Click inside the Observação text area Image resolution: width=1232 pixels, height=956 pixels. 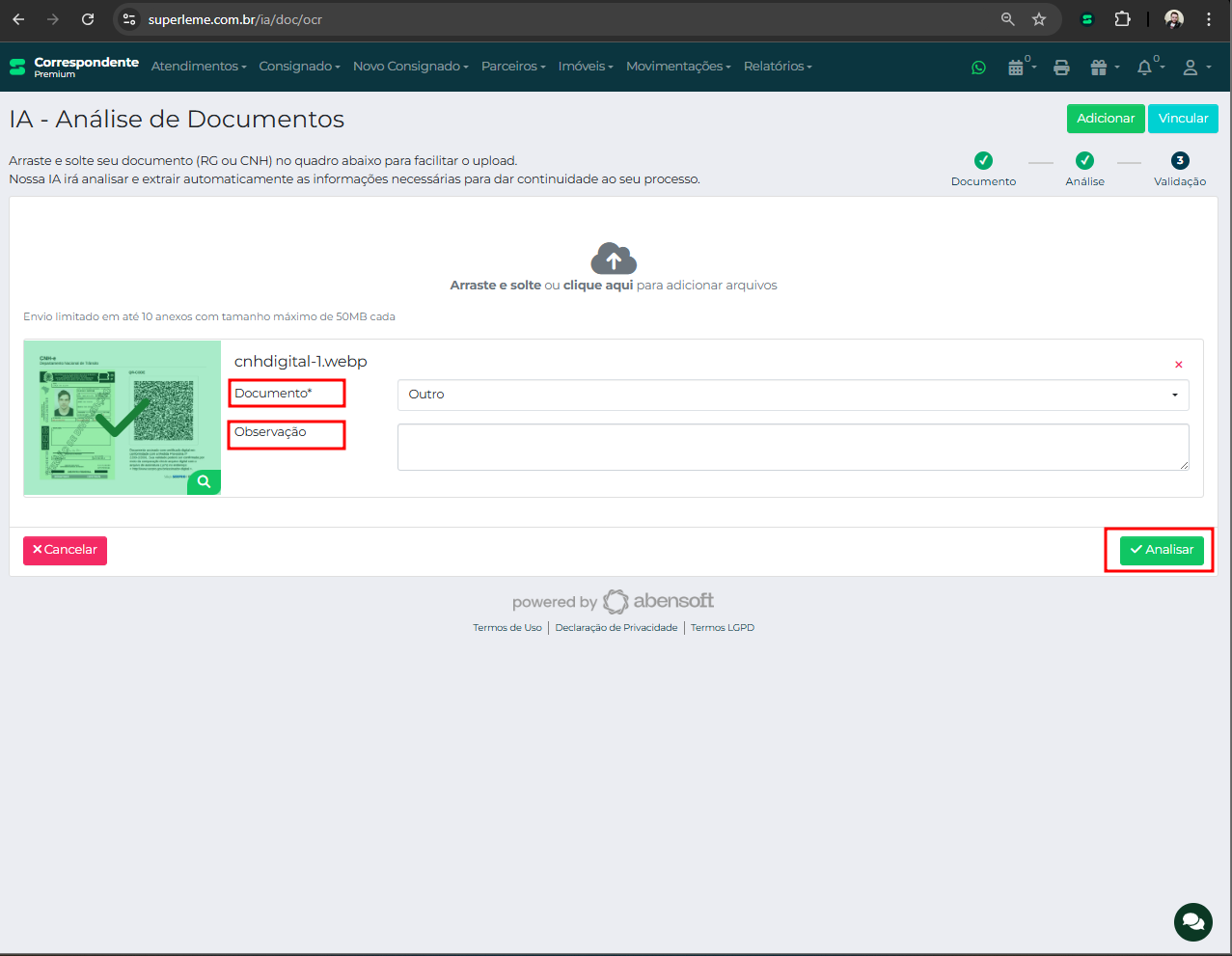792,447
